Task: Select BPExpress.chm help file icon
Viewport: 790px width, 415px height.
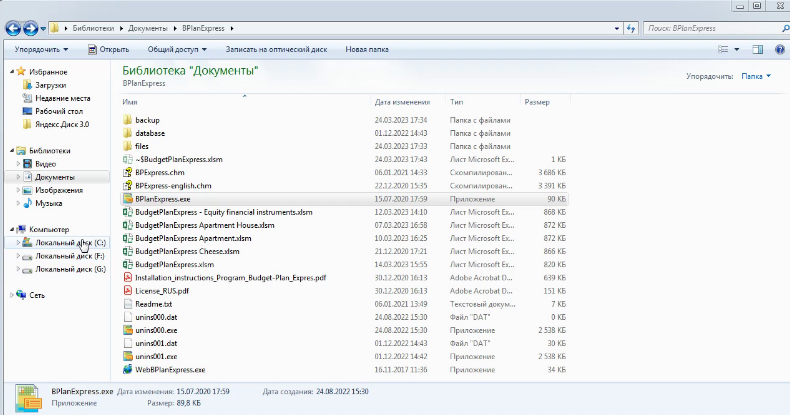Action: 127,172
